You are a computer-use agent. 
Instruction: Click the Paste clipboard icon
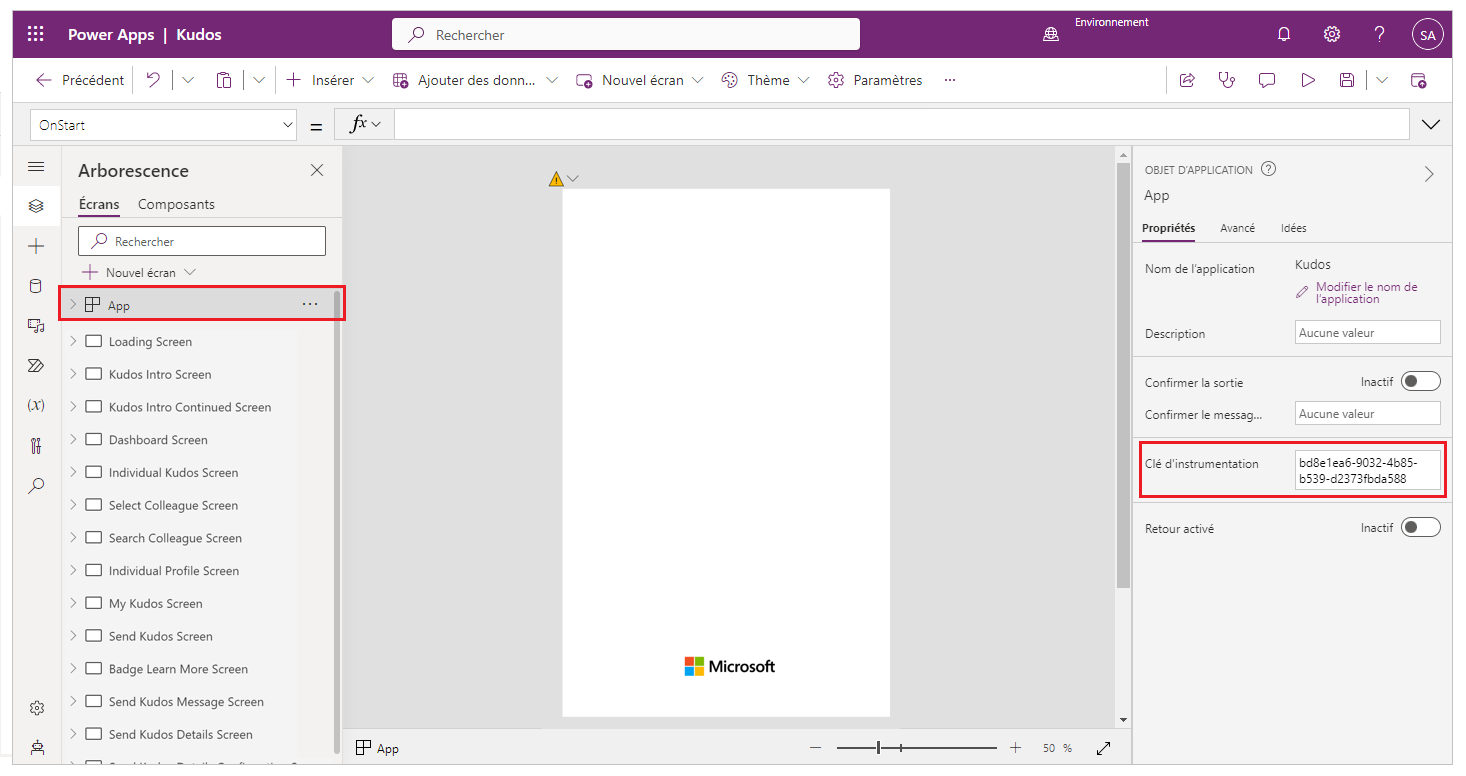coord(224,80)
